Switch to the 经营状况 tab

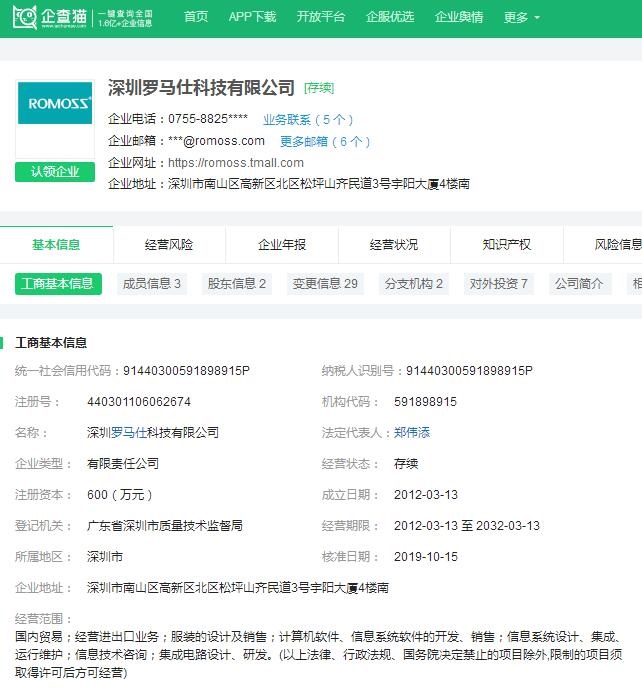[394, 245]
